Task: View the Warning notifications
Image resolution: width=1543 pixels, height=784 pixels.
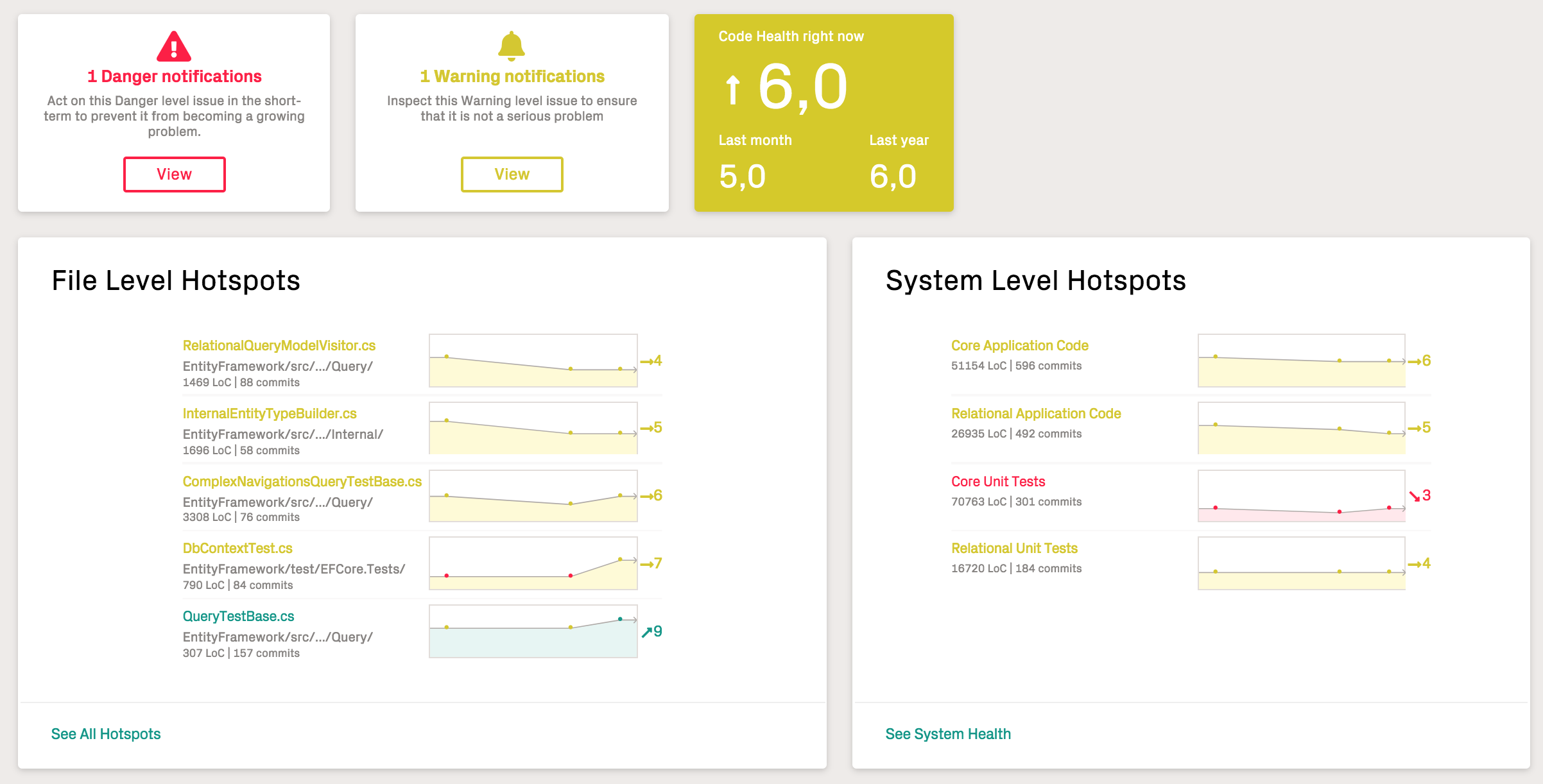Action: pos(512,174)
